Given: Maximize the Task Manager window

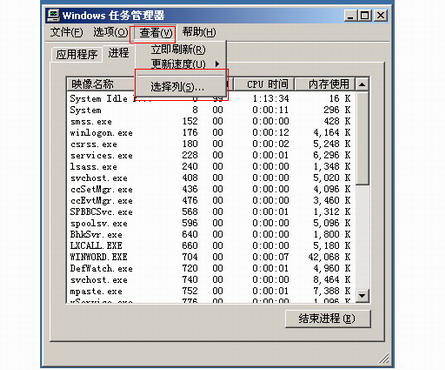Looking at the screenshot, I should [365, 15].
